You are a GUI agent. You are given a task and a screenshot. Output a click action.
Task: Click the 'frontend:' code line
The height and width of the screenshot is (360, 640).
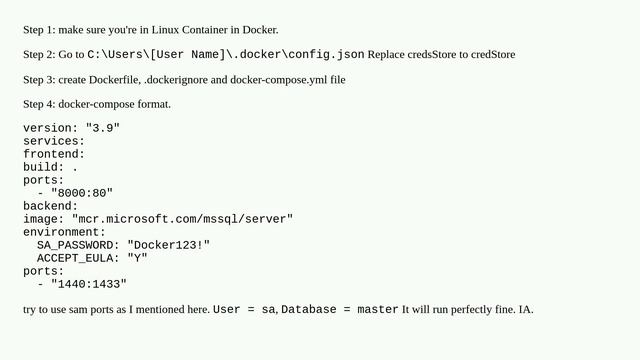pyautogui.click(x=54, y=154)
